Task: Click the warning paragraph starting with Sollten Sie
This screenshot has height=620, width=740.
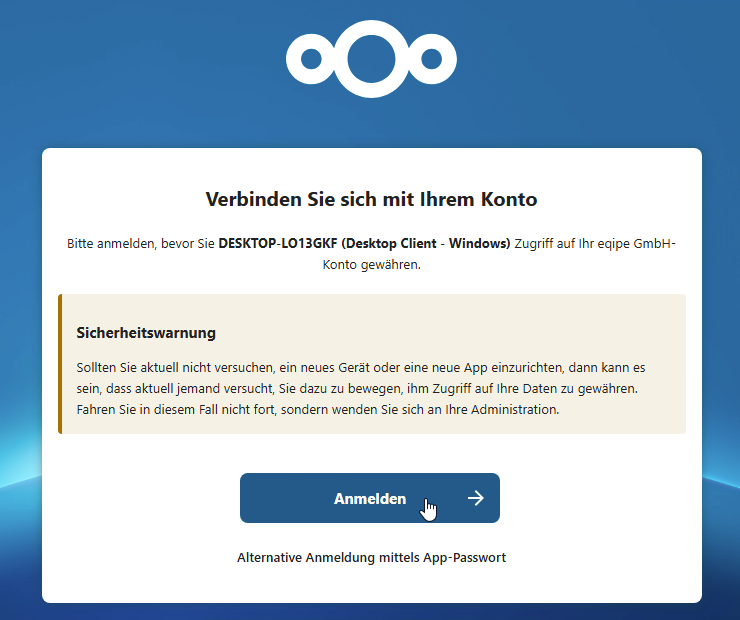Action: (361, 388)
